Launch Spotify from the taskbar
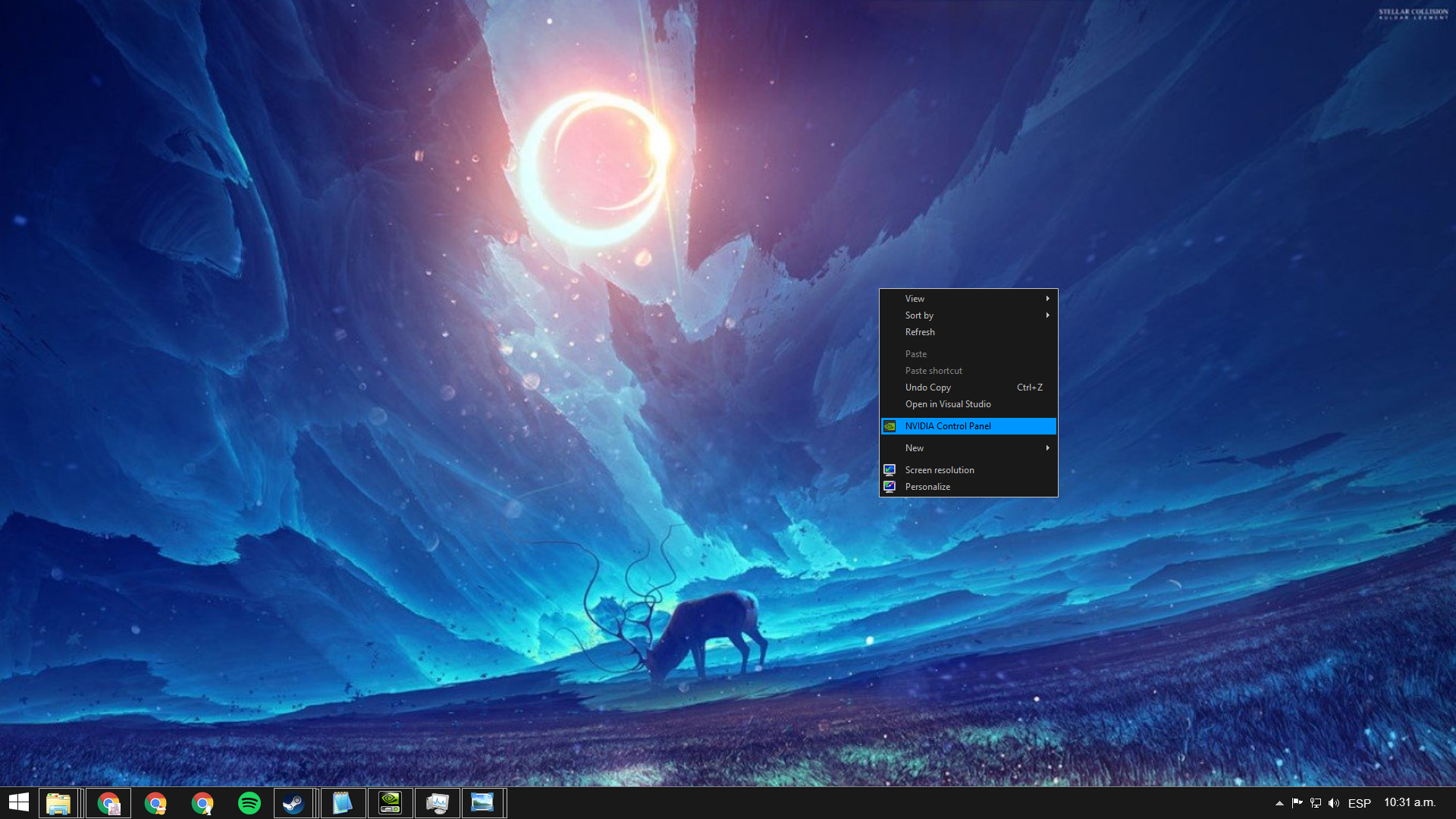The height and width of the screenshot is (819, 1456). click(249, 802)
